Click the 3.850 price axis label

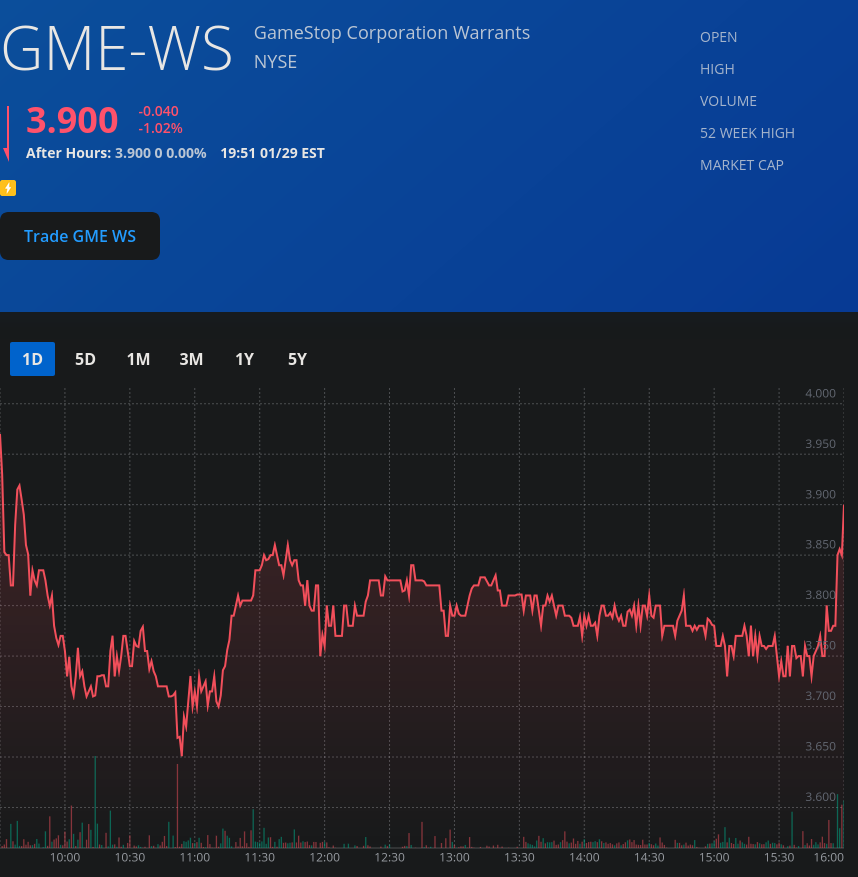[820, 545]
